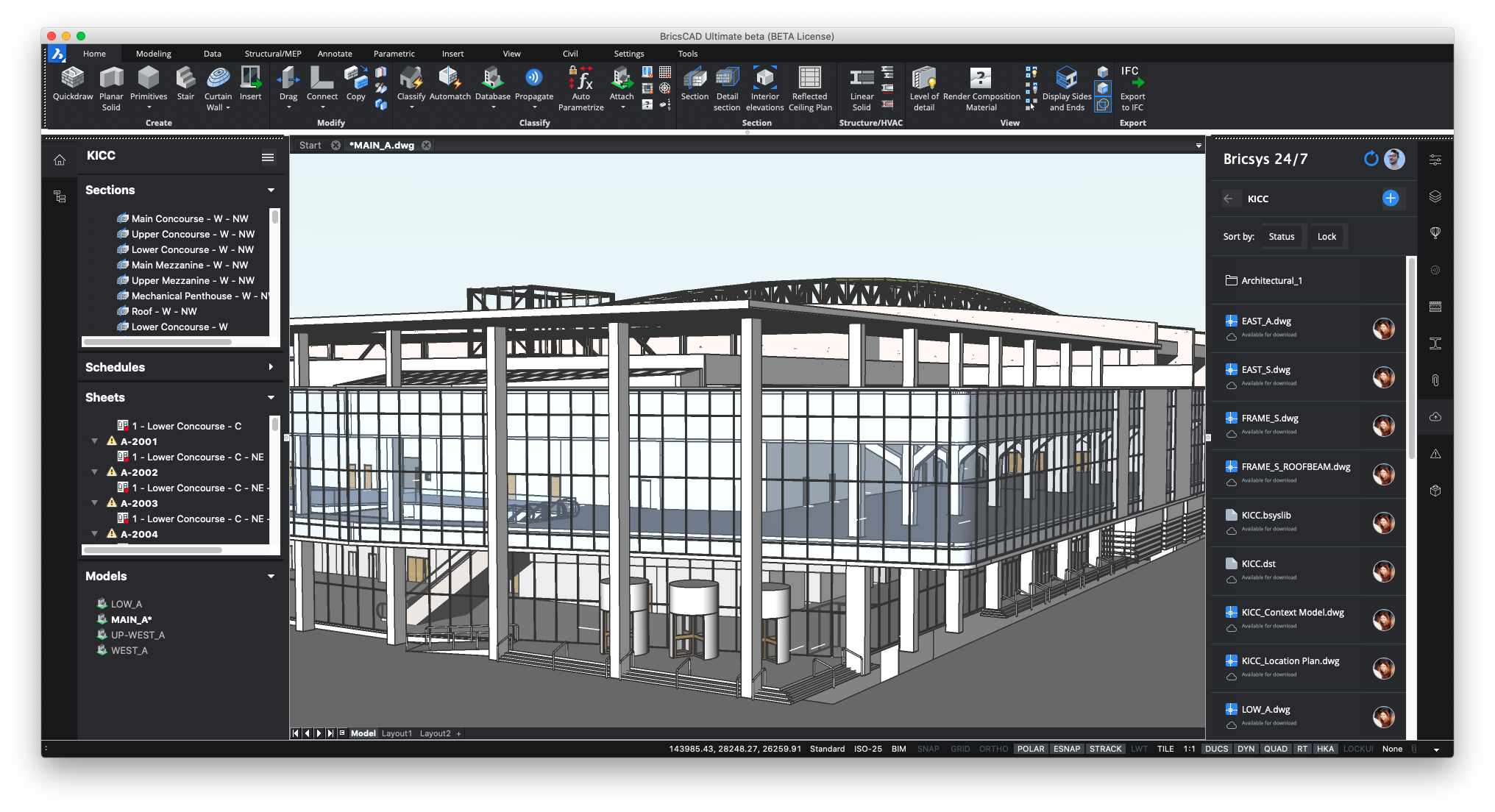Switch to the Annotate tab
The height and width of the screenshot is (812, 1495).
(335, 54)
